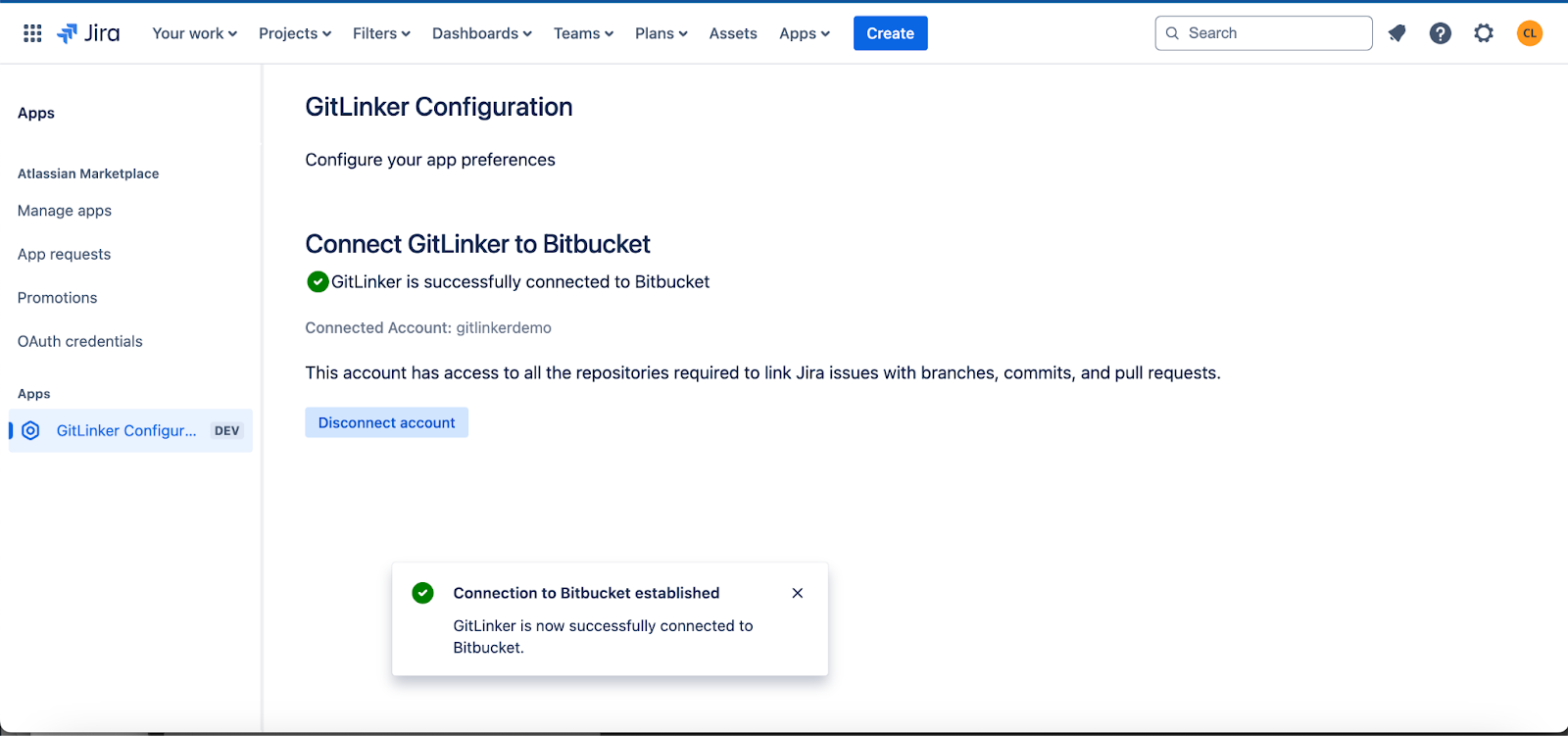Go to Assets in top navigation
The image size is (1568, 736).
click(x=733, y=33)
